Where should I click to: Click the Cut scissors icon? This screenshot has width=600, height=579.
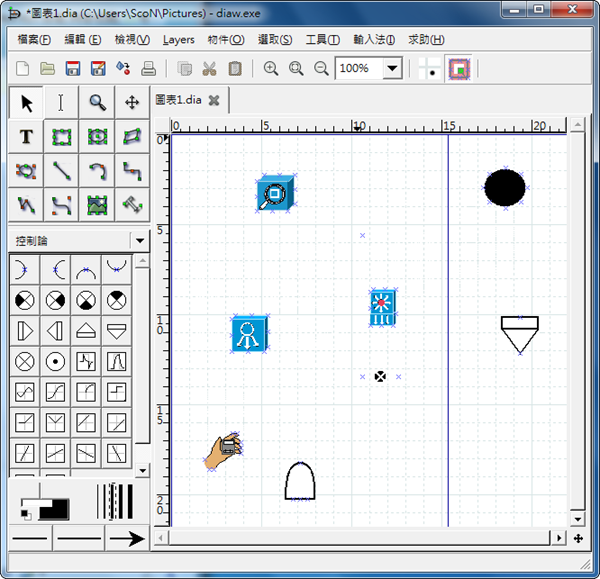tap(209, 69)
